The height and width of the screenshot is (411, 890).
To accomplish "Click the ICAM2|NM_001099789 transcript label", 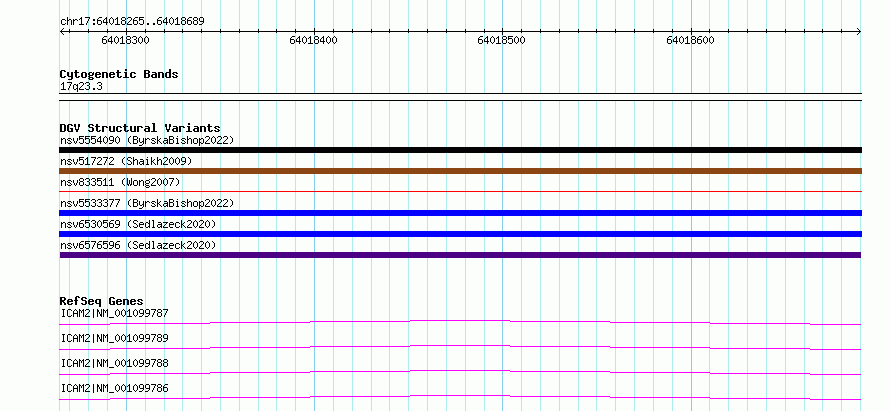I will click(x=114, y=338).
